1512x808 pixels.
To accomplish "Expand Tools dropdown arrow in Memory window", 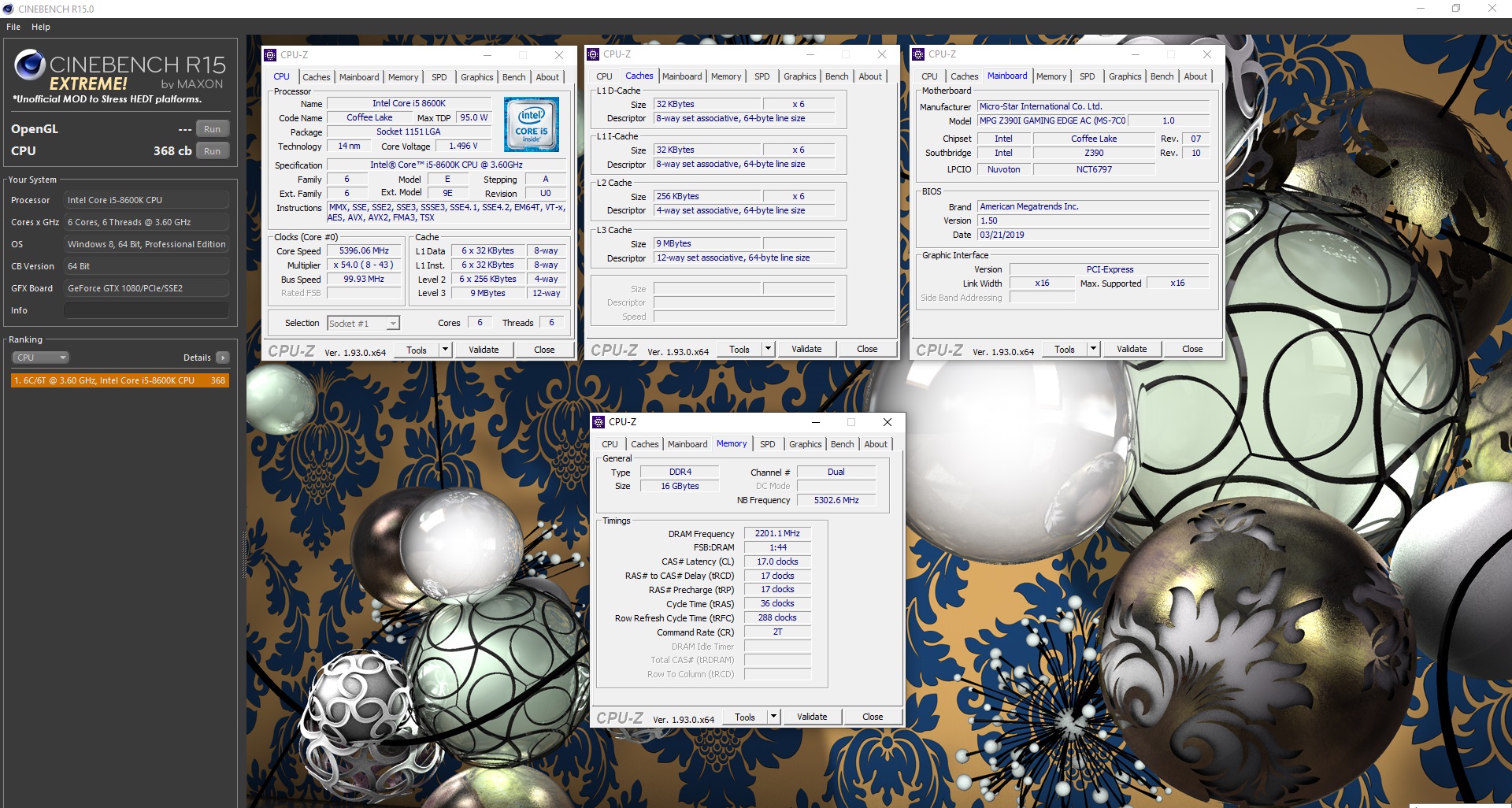I will [773, 717].
